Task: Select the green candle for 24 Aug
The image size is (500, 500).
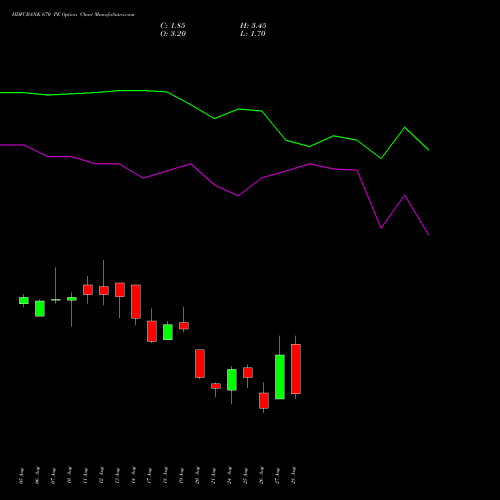Action: click(x=232, y=380)
